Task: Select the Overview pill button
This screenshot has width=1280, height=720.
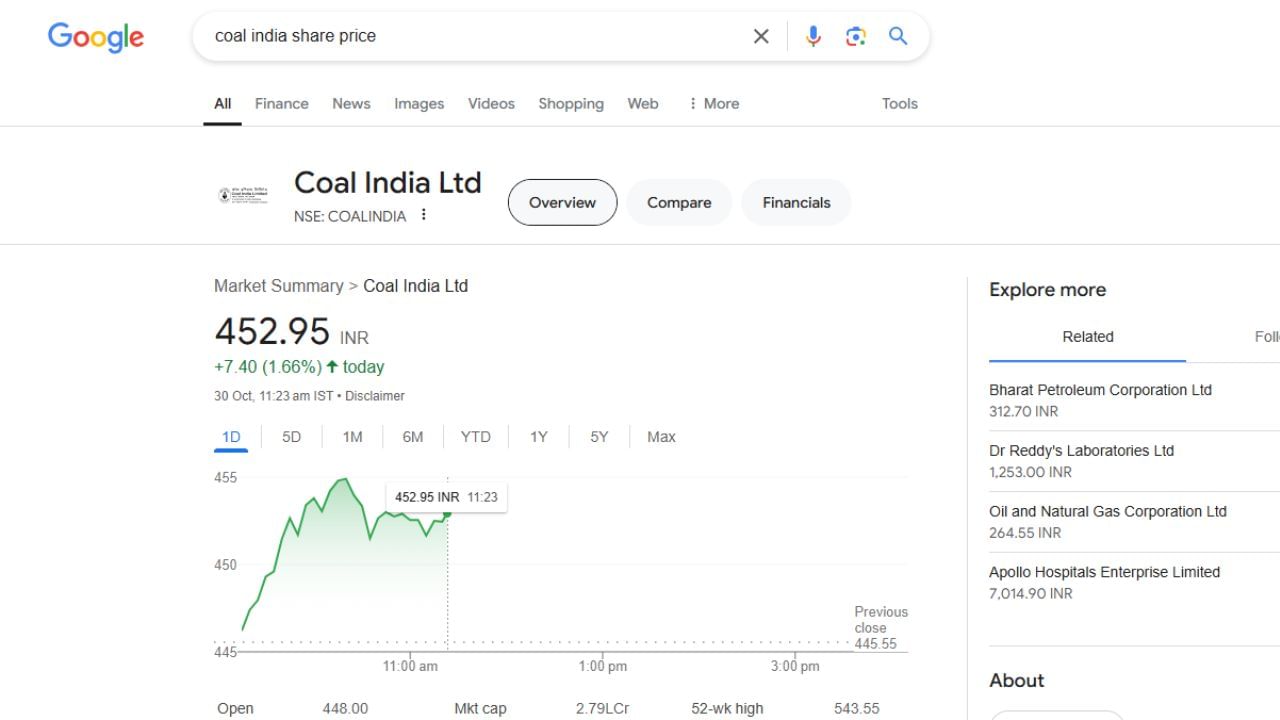Action: (x=562, y=202)
